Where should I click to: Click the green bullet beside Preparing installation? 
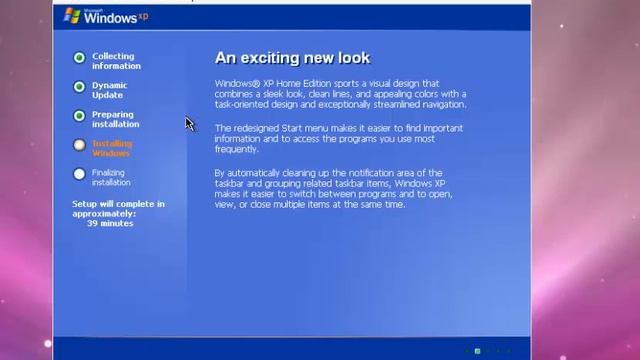pyautogui.click(x=79, y=116)
